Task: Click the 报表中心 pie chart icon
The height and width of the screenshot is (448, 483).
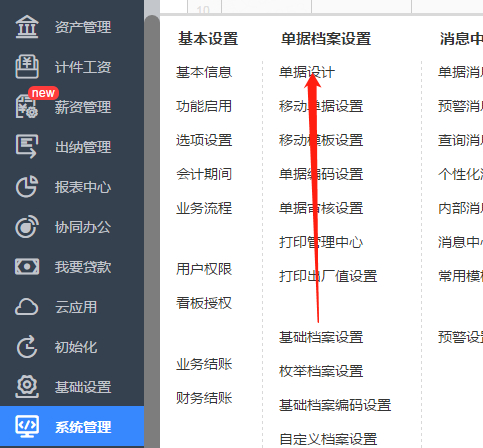Action: pos(27,187)
